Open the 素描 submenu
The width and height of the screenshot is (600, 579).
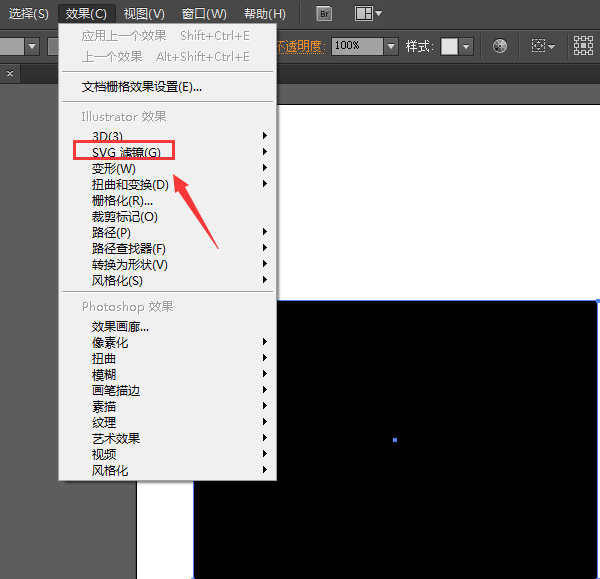(168, 406)
